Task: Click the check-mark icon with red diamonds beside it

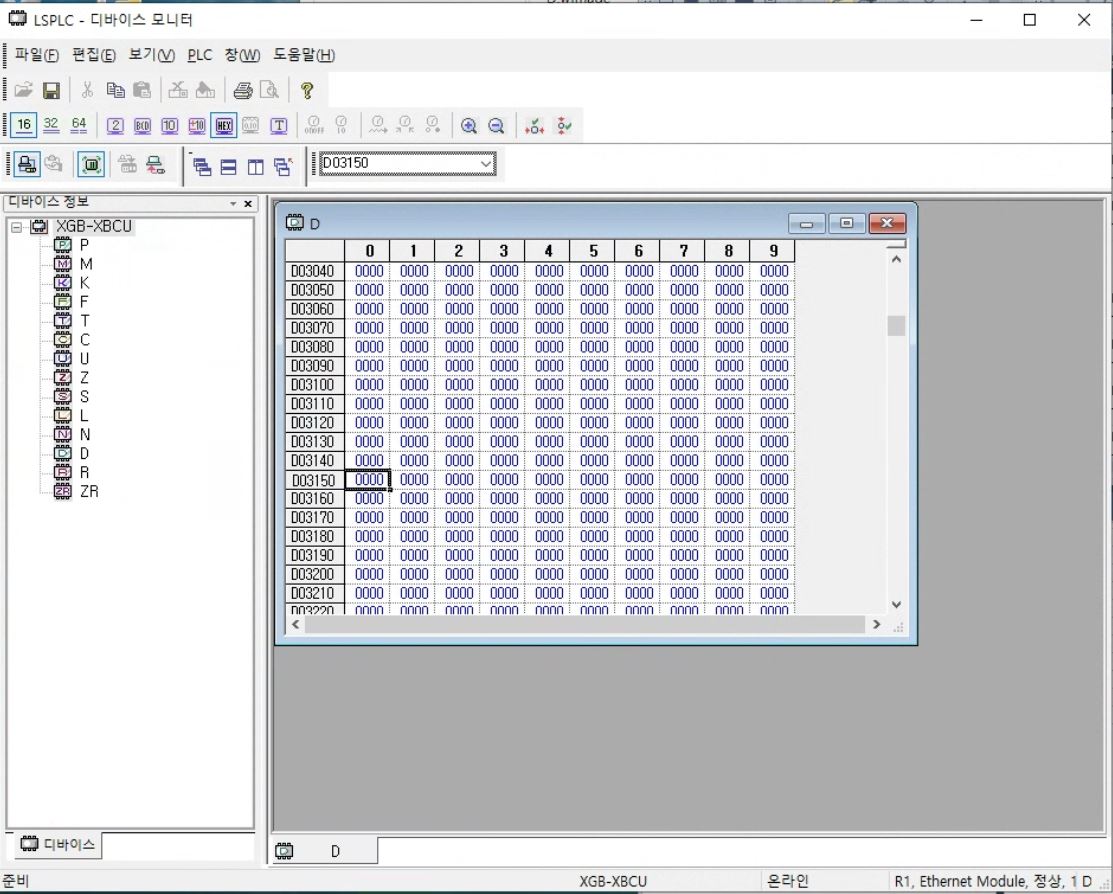Action: [x=534, y=126]
